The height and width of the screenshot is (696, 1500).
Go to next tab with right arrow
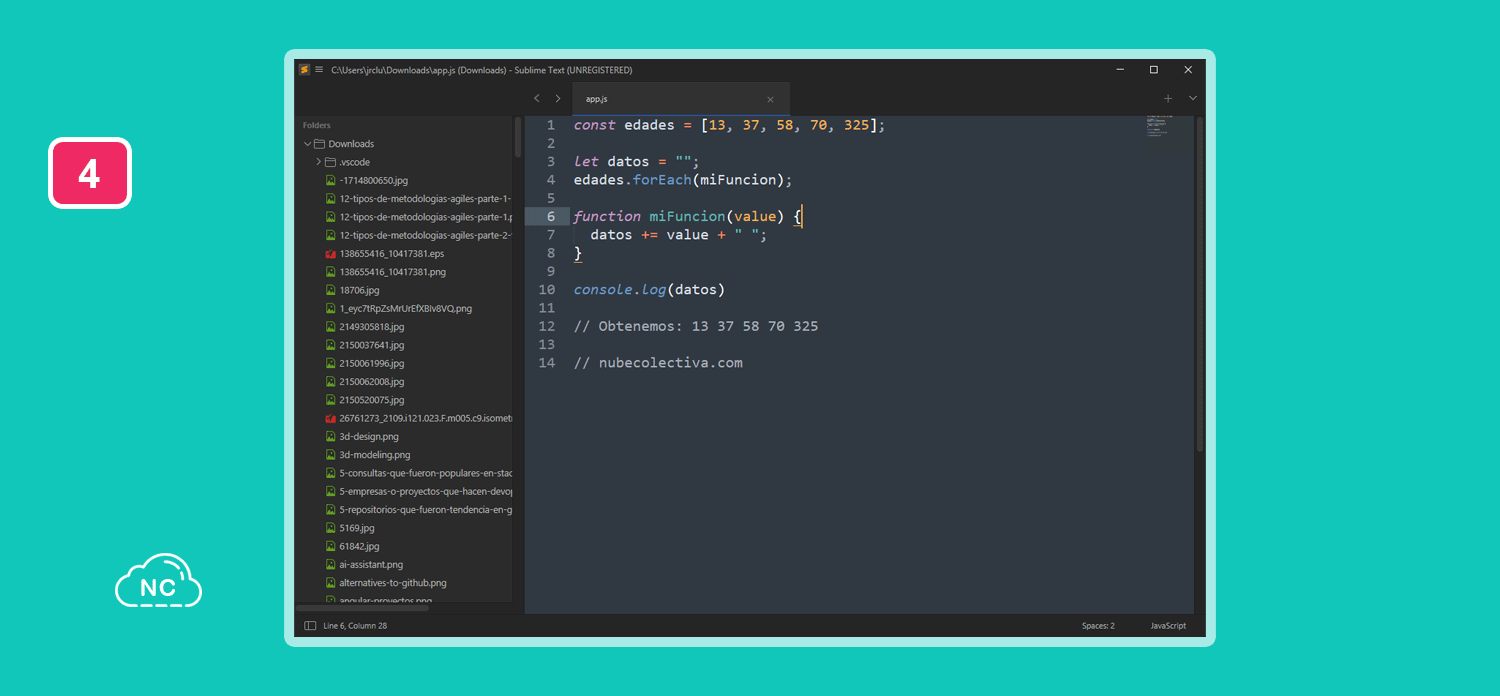click(558, 99)
